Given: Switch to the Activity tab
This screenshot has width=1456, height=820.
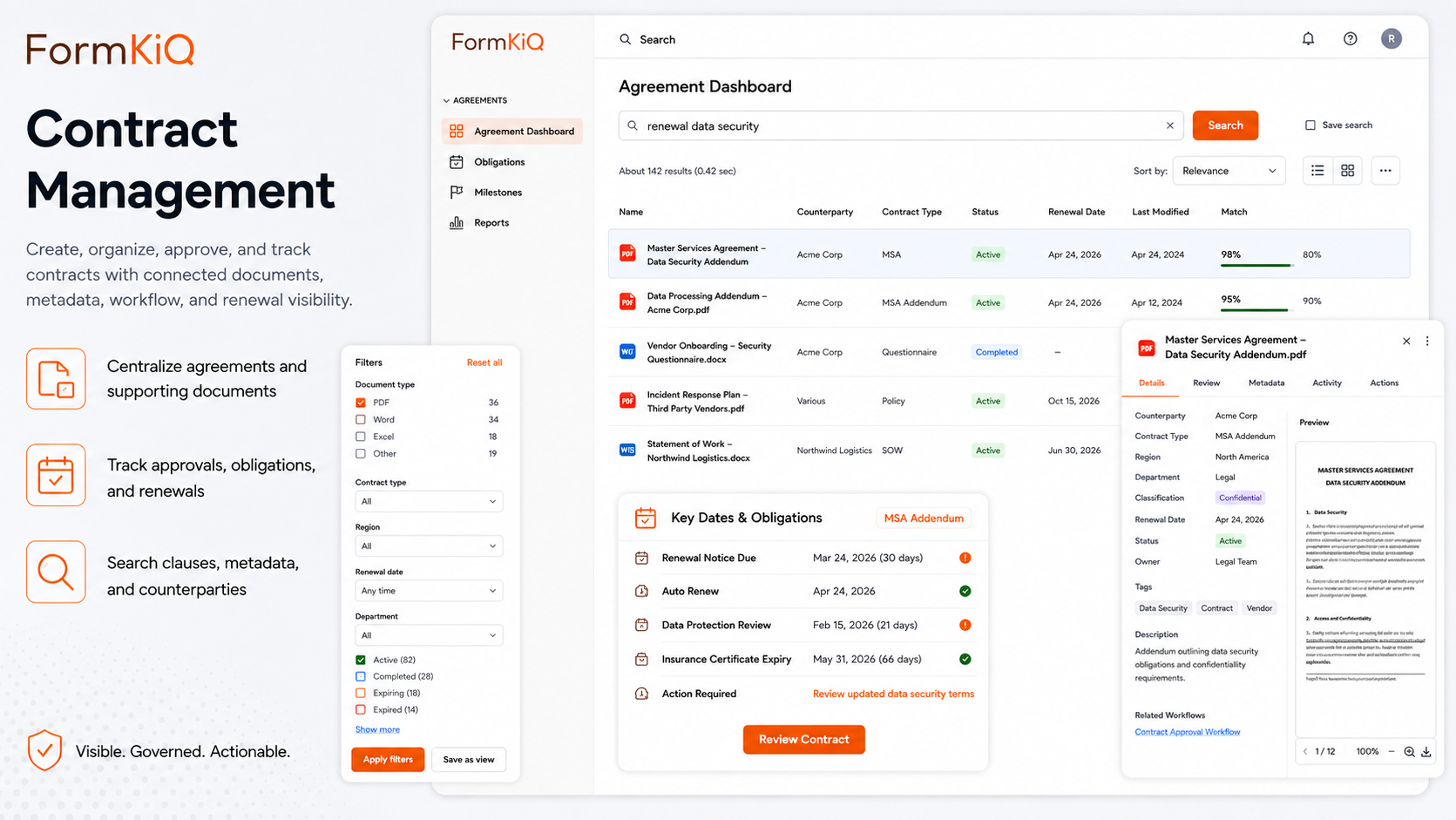Looking at the screenshot, I should click(x=1327, y=383).
